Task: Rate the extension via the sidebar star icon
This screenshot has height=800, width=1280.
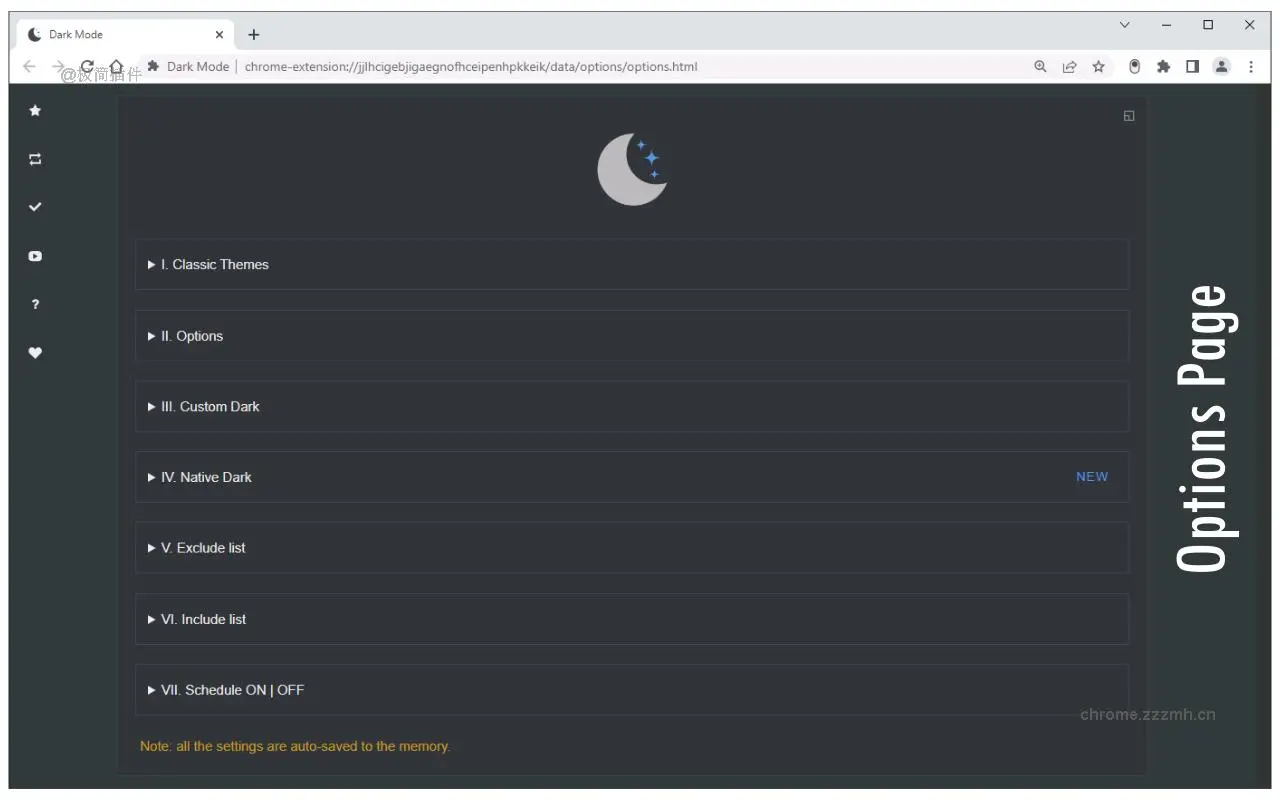Action: click(35, 110)
